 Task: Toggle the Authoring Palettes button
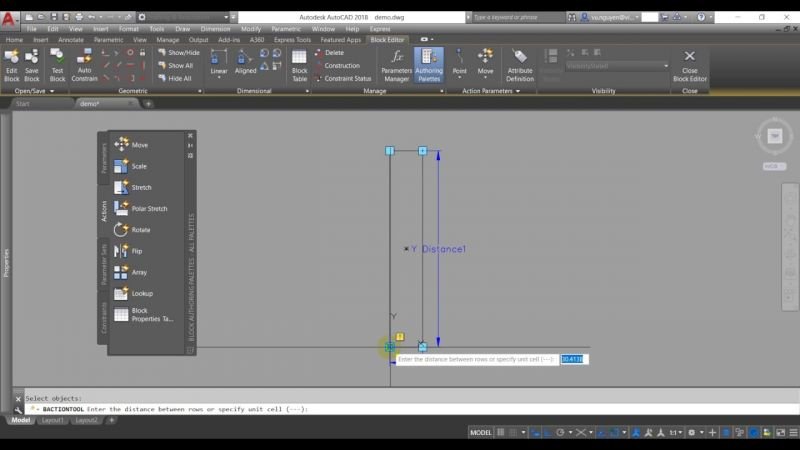click(429, 66)
